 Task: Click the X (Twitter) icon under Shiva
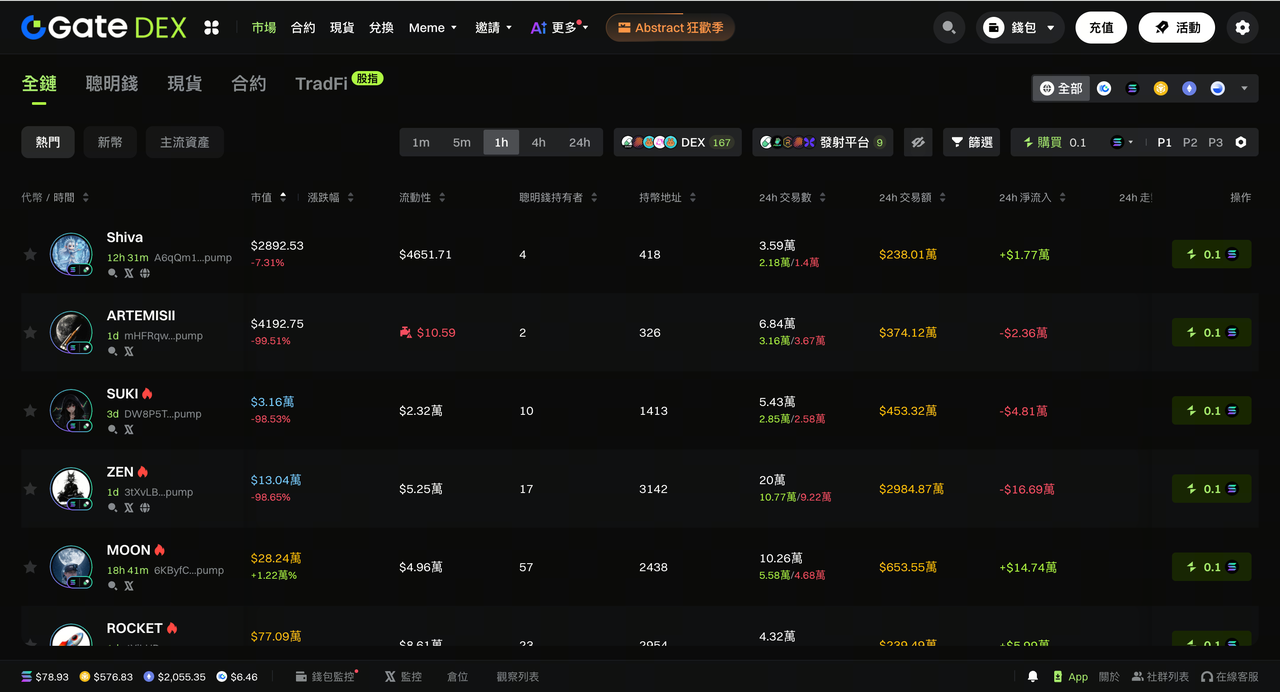click(128, 273)
